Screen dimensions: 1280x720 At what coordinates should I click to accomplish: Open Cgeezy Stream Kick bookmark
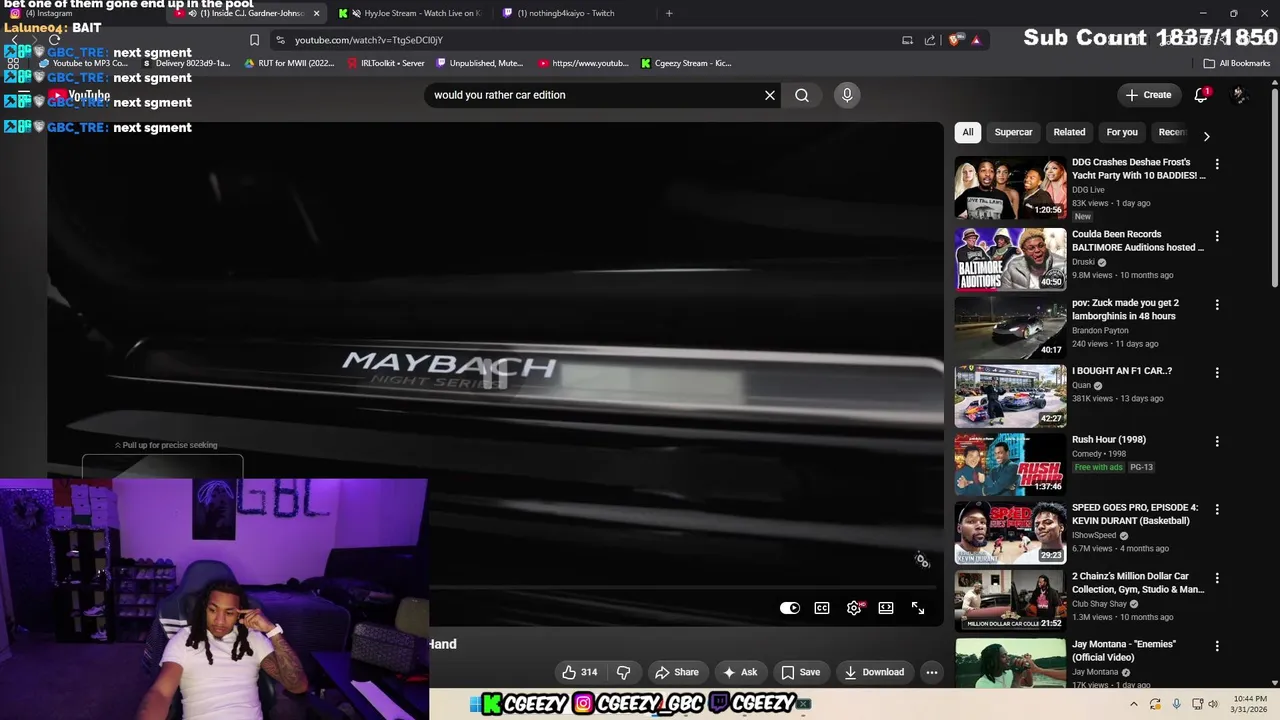click(686, 63)
